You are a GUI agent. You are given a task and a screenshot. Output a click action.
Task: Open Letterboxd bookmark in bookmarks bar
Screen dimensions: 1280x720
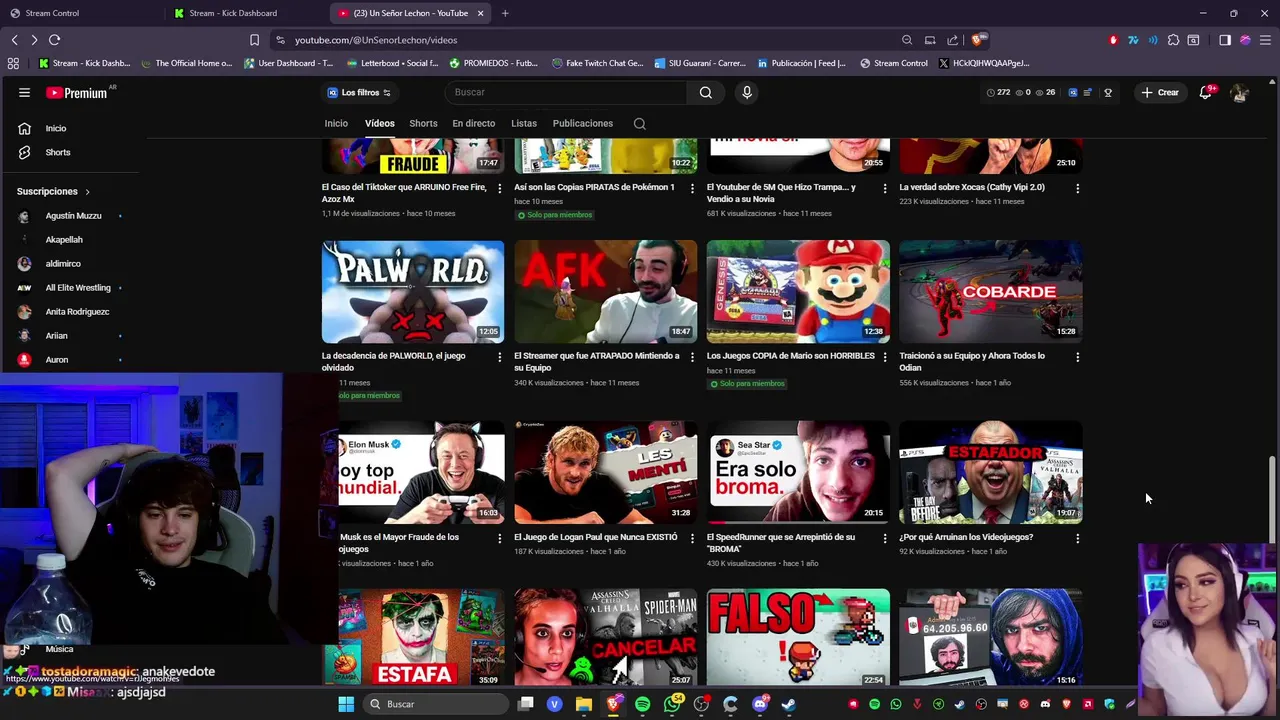(x=391, y=63)
